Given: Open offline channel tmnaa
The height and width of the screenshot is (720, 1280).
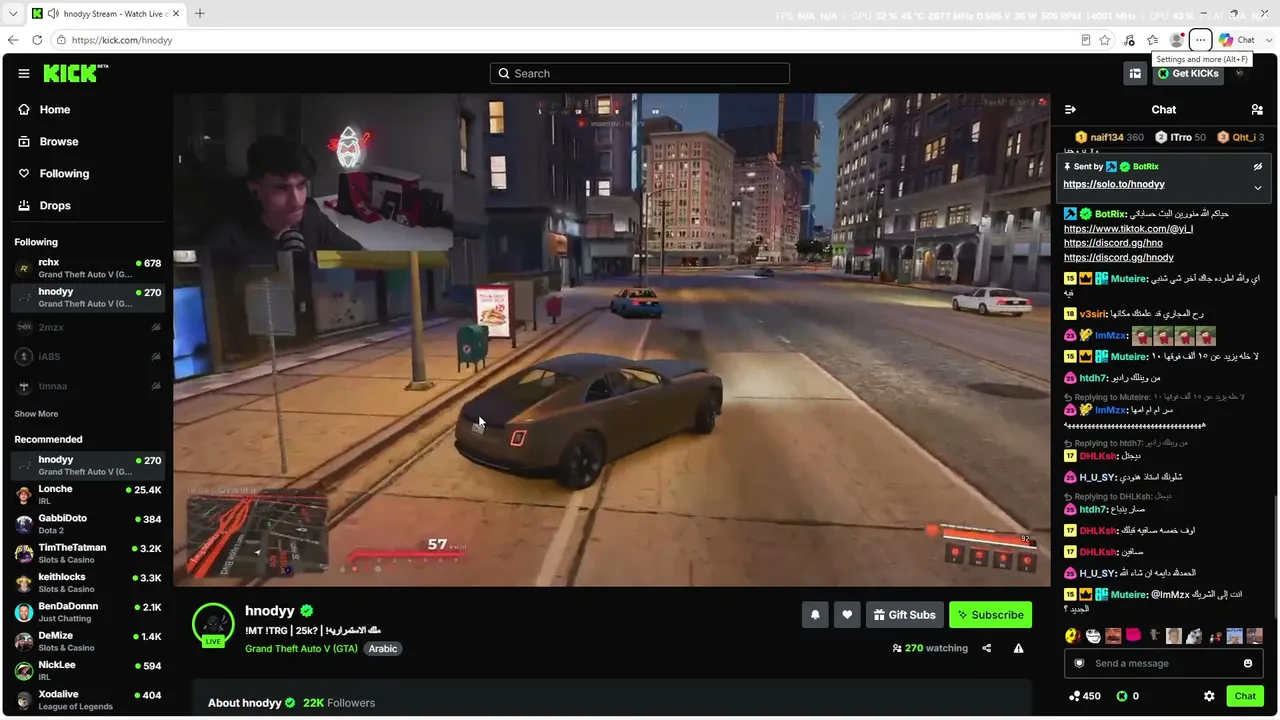Looking at the screenshot, I should tap(88, 386).
